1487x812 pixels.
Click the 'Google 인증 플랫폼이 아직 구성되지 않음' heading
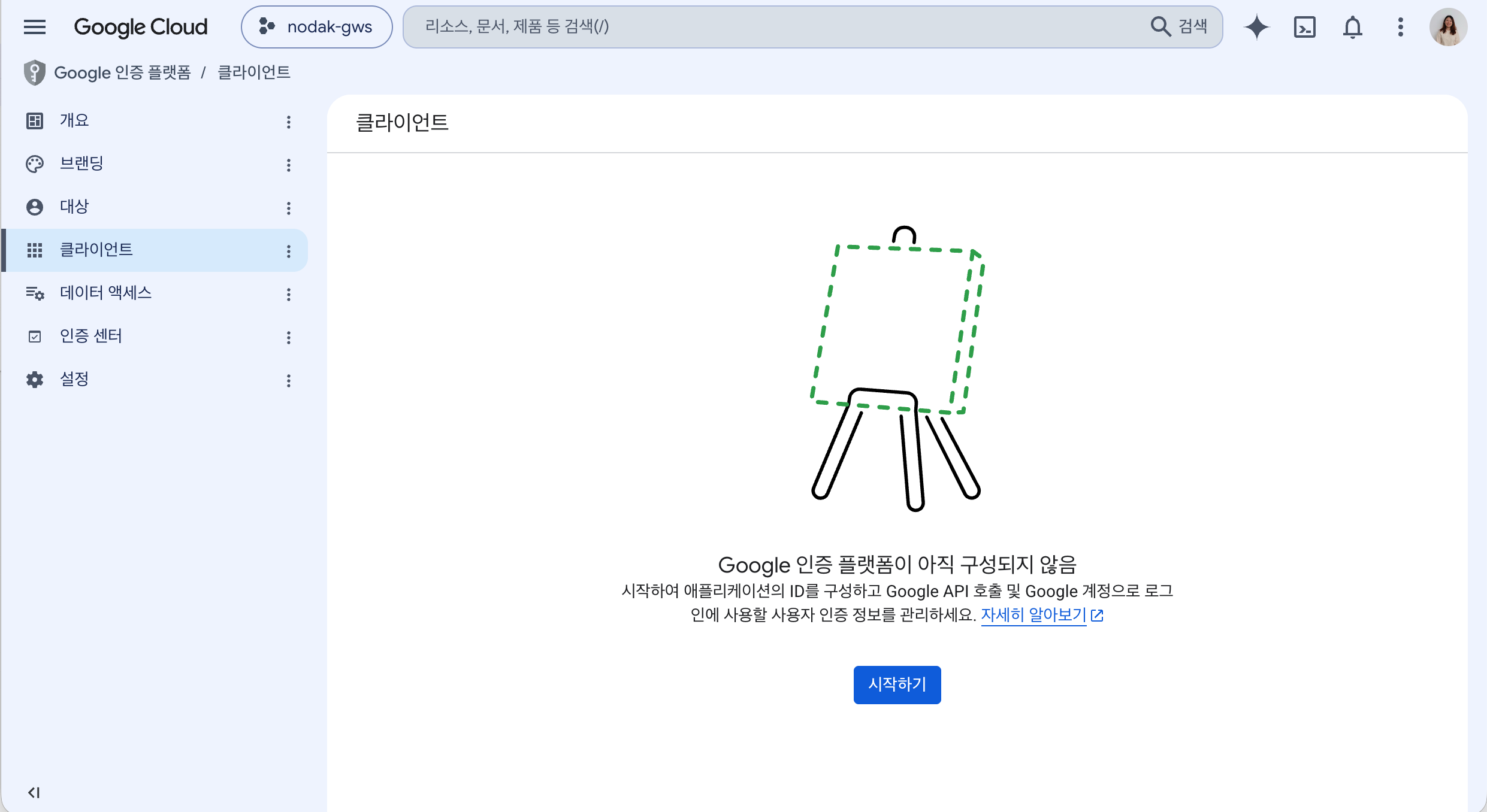click(x=897, y=564)
